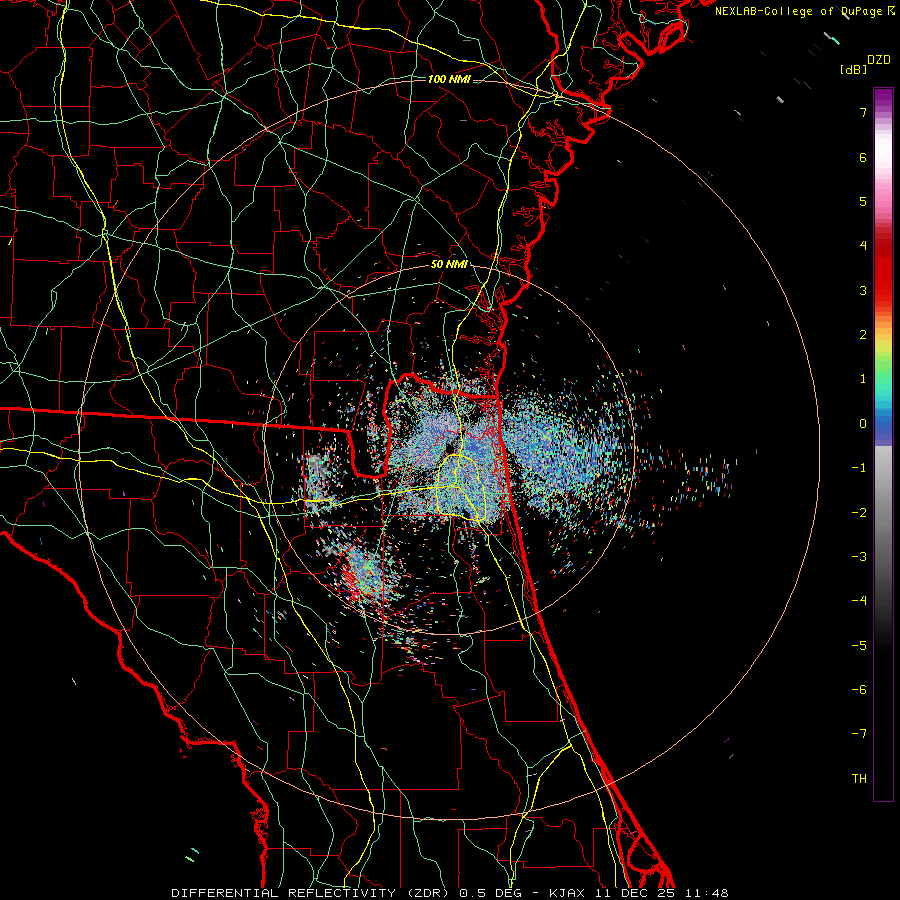The height and width of the screenshot is (900, 900).
Task: Select the 3 dB scale label
Action: (863, 290)
